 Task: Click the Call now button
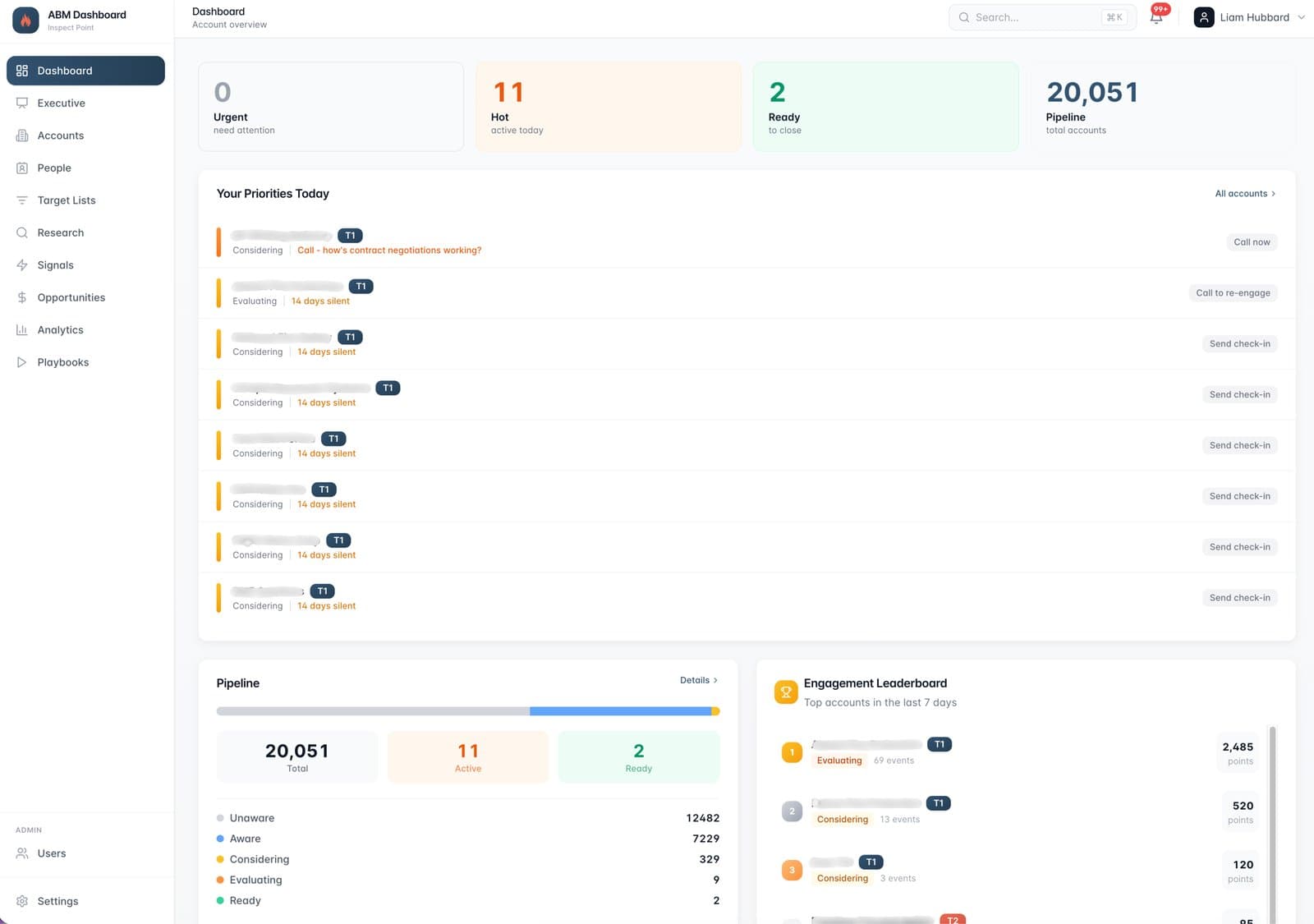(x=1252, y=242)
